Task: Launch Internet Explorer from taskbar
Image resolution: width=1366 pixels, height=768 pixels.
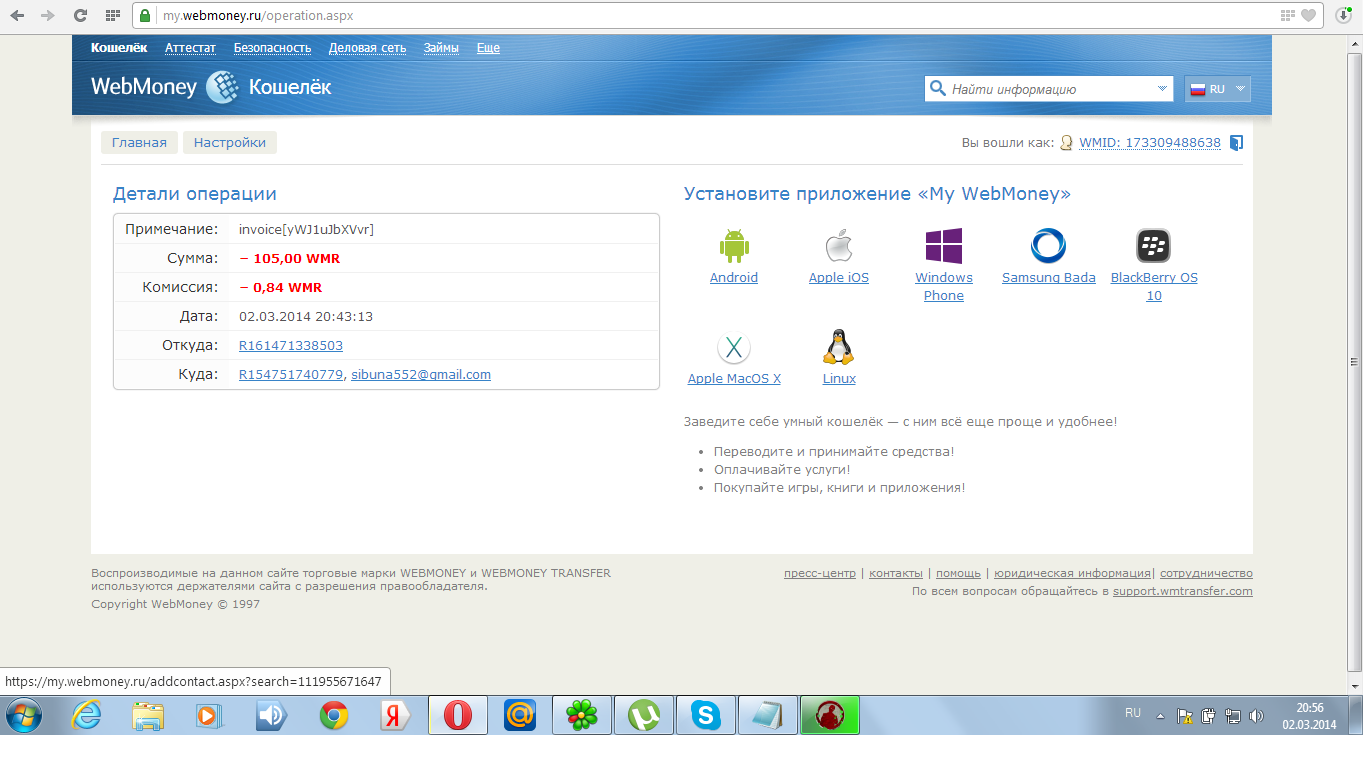Action: pyautogui.click(x=87, y=715)
